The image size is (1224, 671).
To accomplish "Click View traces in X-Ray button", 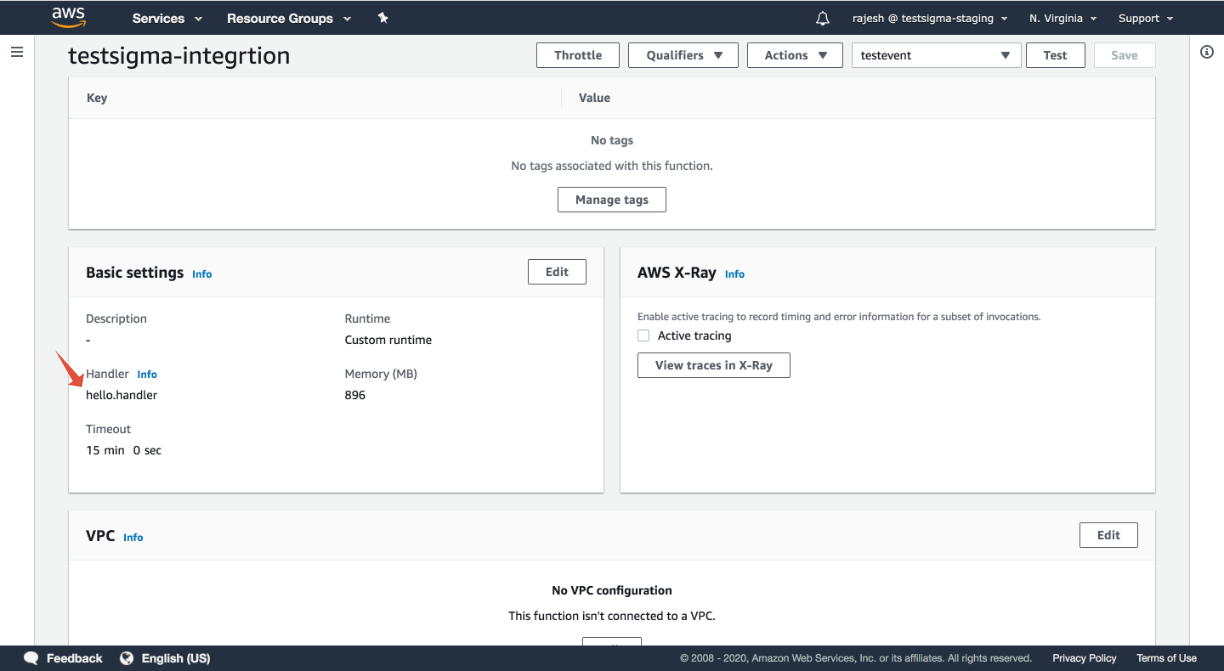I will click(x=714, y=365).
